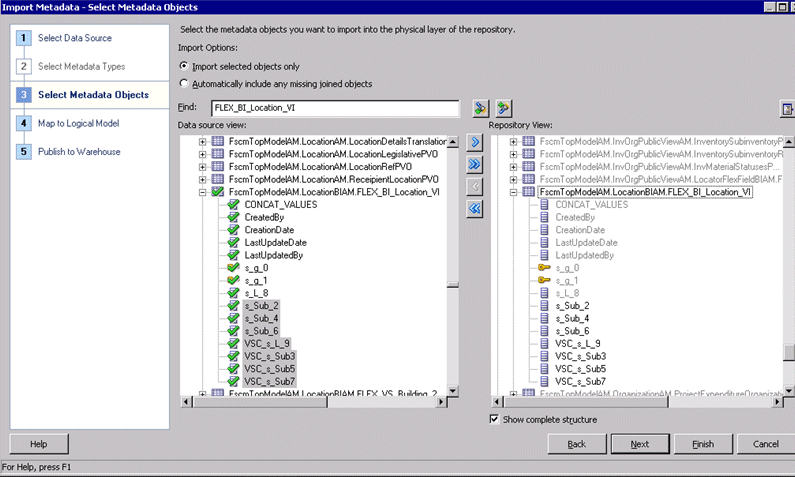
Task: Click column icon of VSC_s_Sub5 in Repository View
Action: [544, 369]
